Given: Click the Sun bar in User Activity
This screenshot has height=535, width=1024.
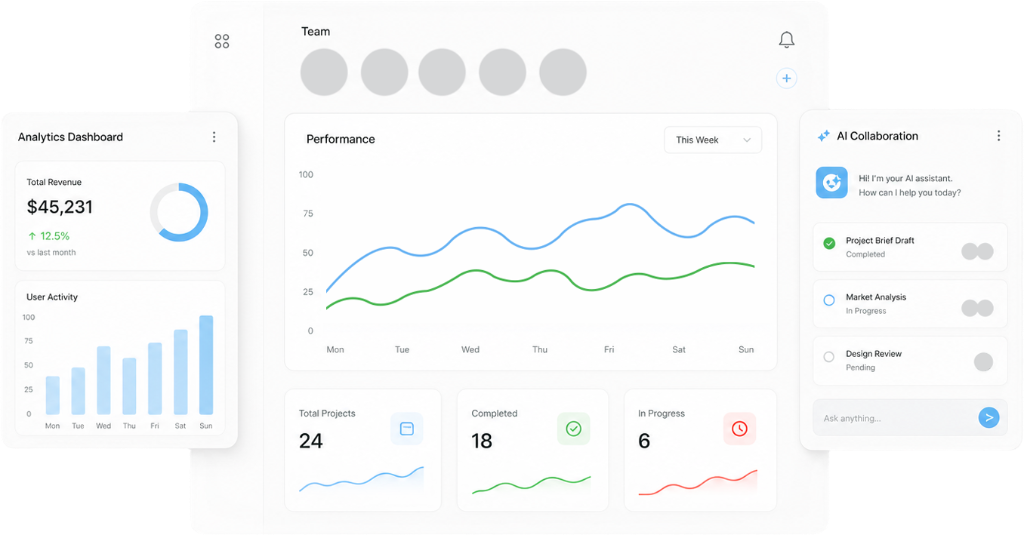Looking at the screenshot, I should [x=206, y=365].
